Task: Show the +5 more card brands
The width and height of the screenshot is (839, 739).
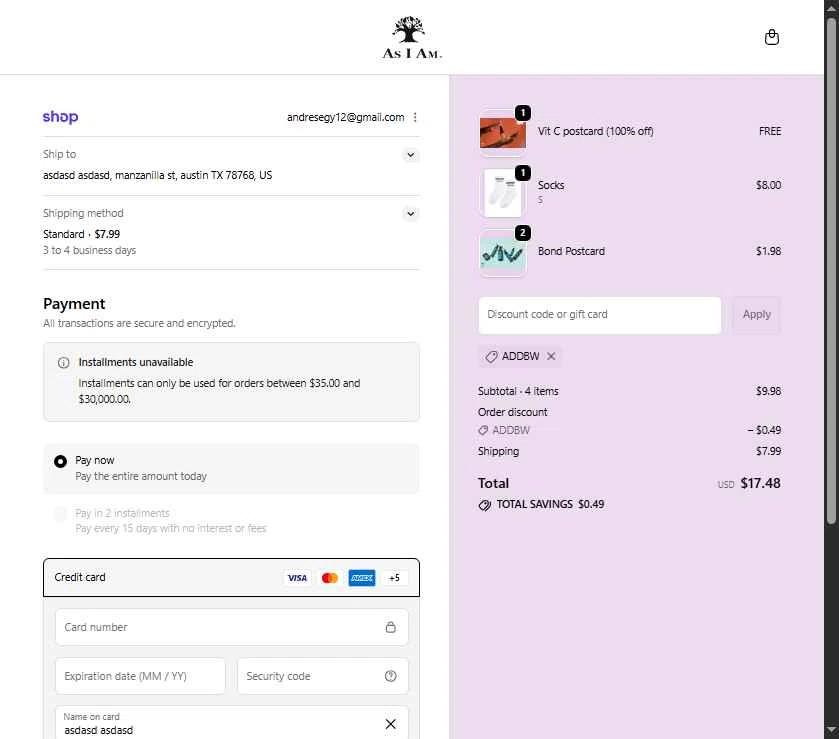Action: 394,578
